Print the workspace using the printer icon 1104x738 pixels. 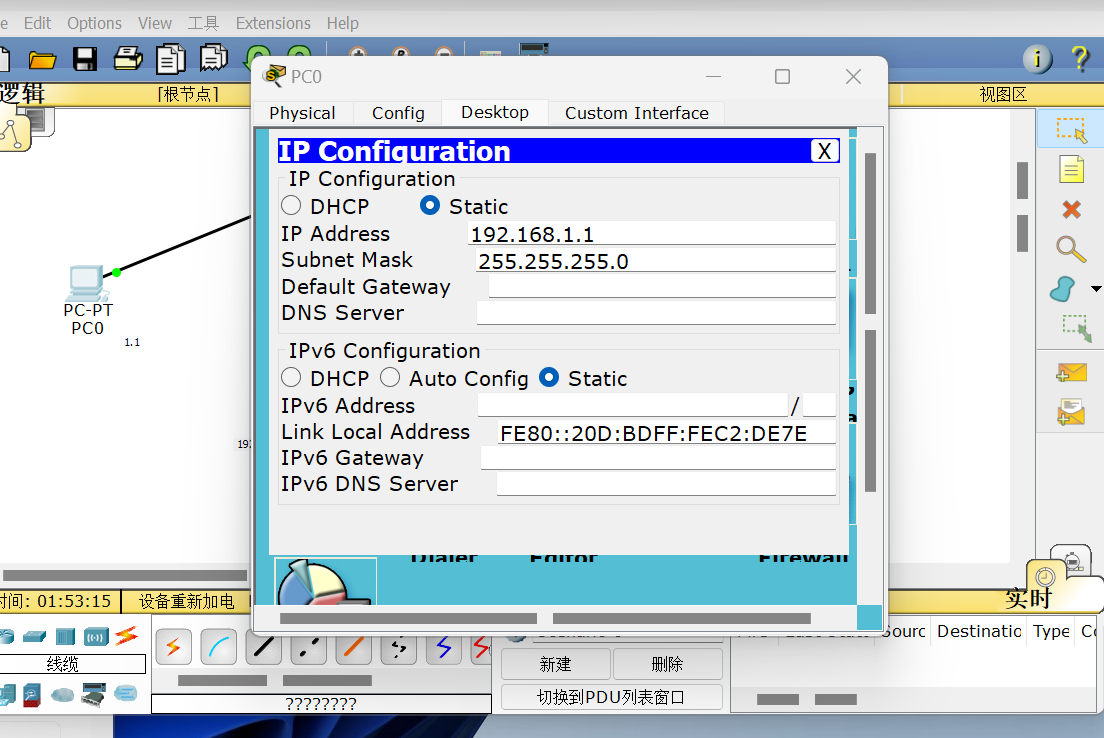tap(128, 58)
